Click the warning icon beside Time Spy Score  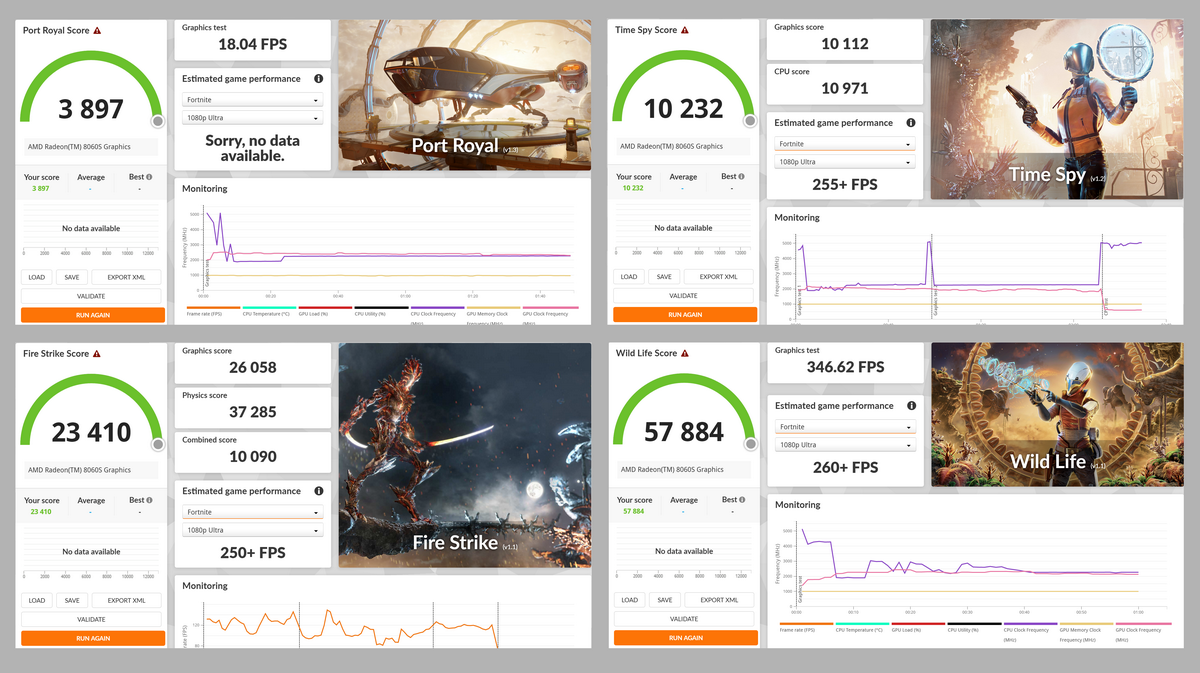click(x=685, y=31)
